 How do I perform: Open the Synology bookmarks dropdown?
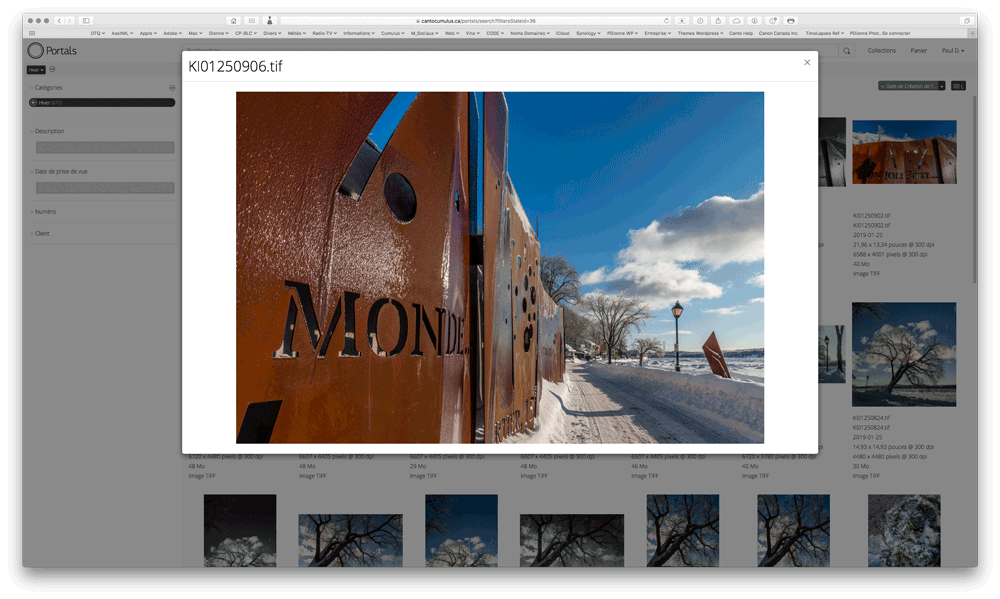pos(588,33)
